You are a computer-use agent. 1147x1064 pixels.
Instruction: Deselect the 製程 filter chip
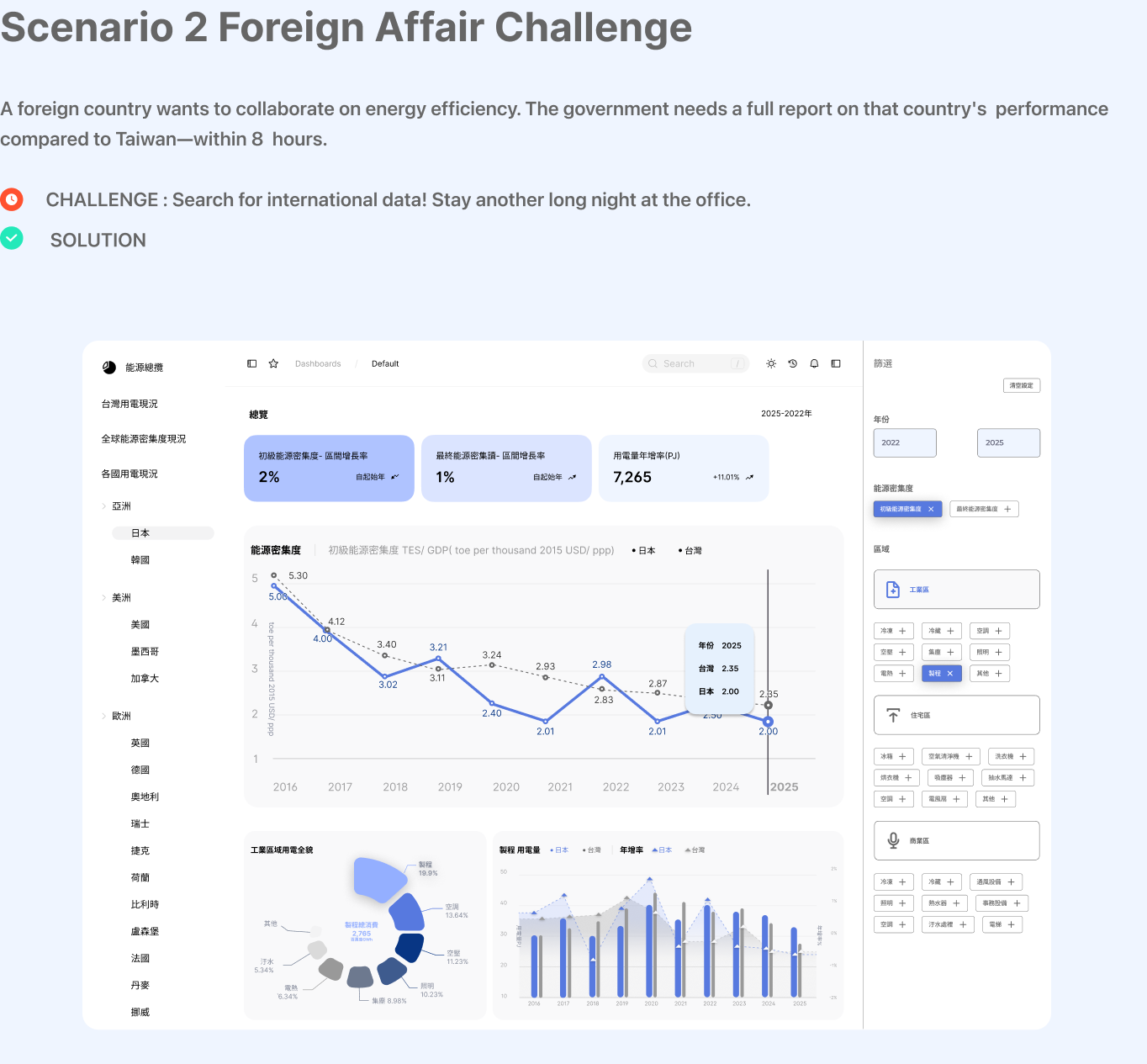tap(950, 674)
